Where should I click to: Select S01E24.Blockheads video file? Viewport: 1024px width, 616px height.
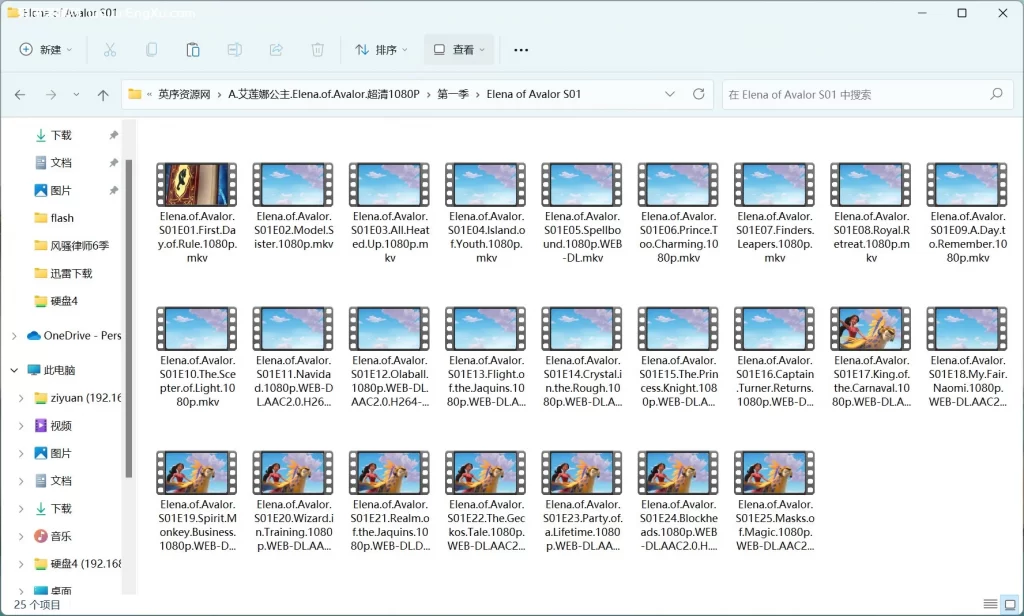pos(679,501)
